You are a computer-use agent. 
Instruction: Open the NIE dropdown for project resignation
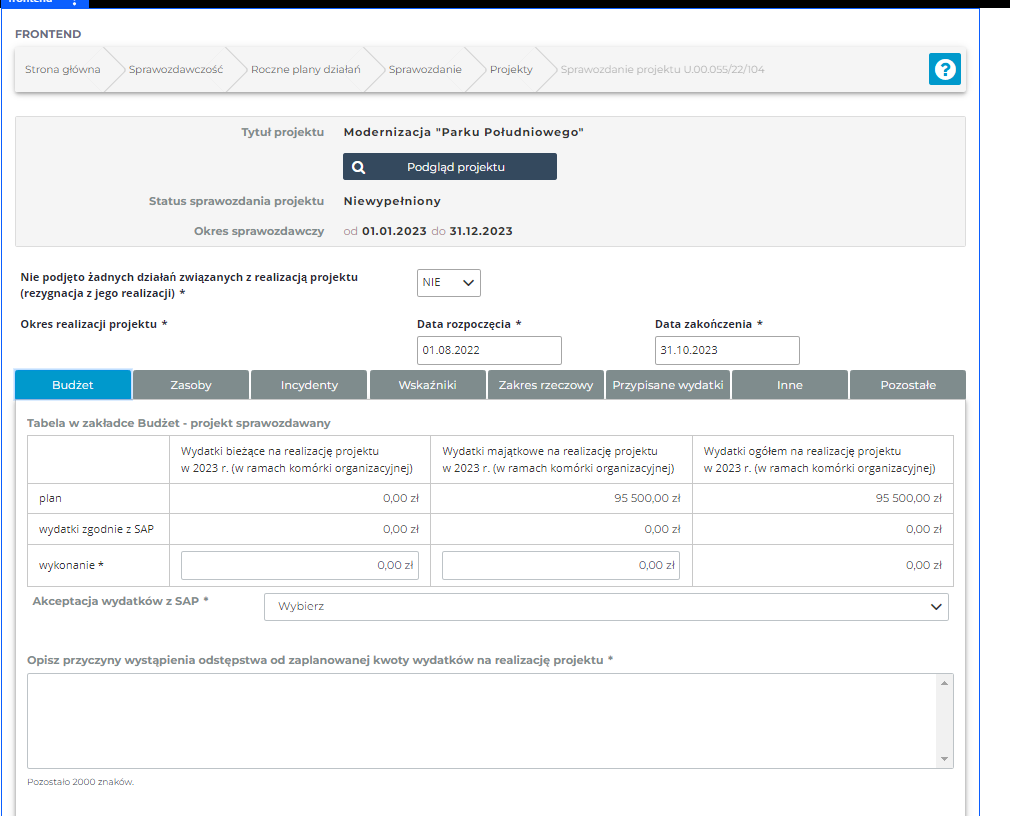(x=449, y=283)
